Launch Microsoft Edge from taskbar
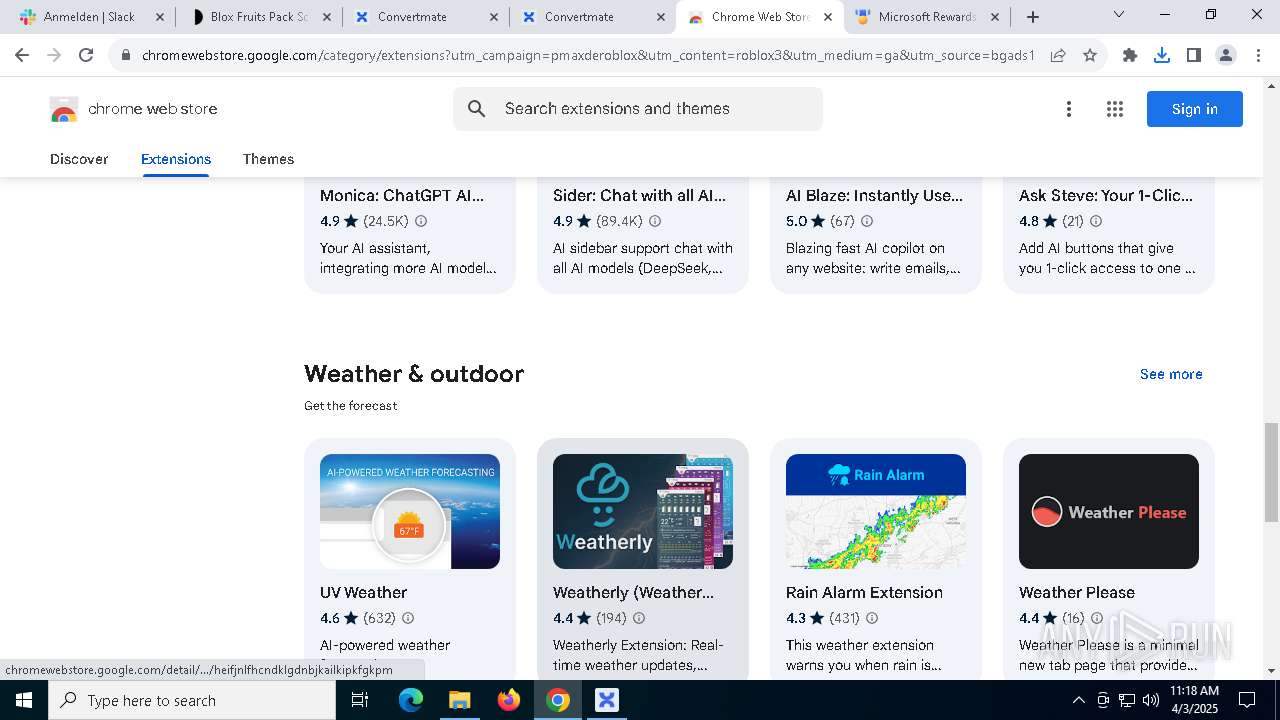Image resolution: width=1280 pixels, height=720 pixels. (x=411, y=700)
